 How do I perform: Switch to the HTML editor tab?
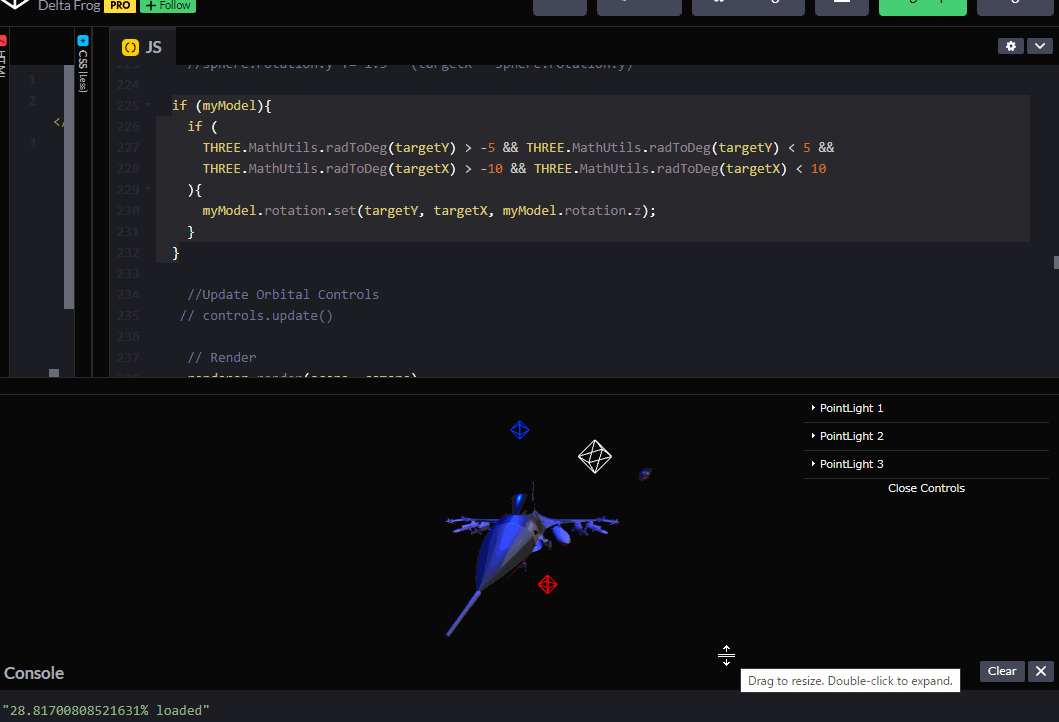click(3, 57)
